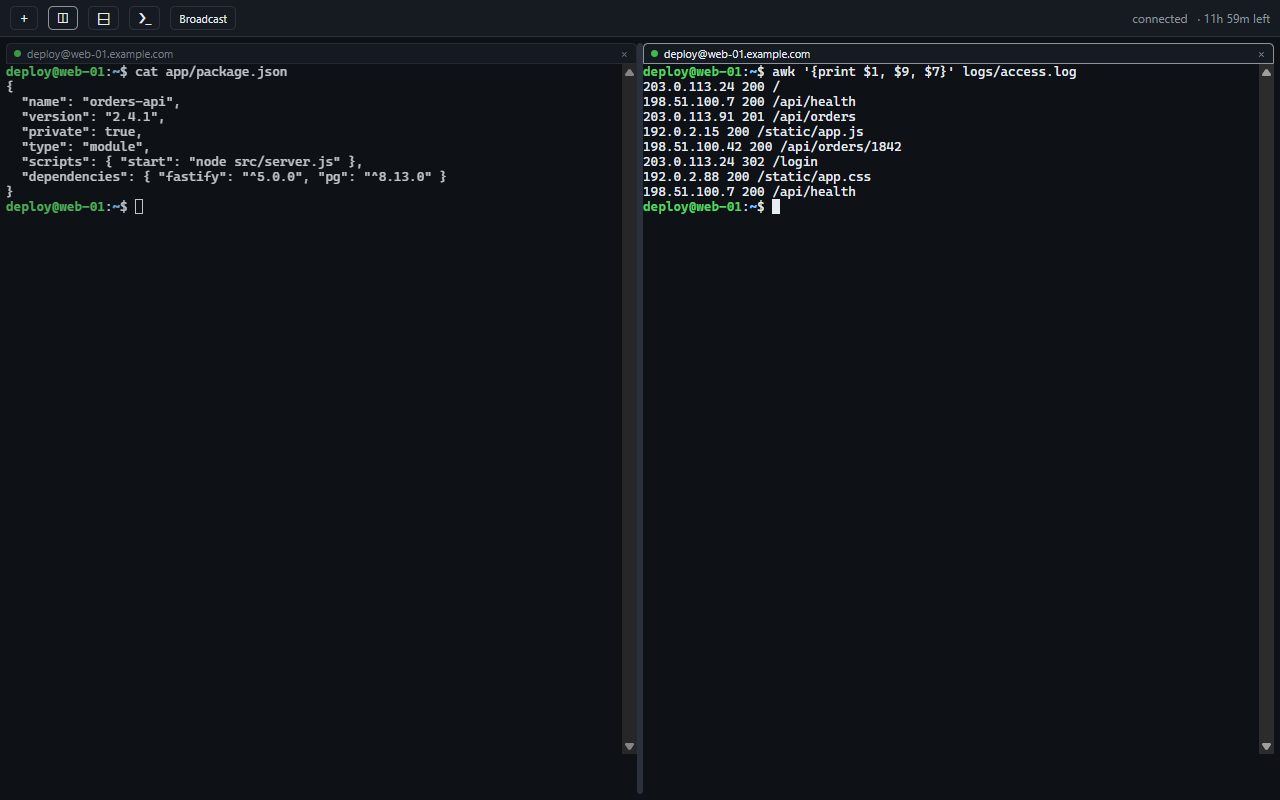Click the right terminal's active prompt cursor
The width and height of the screenshot is (1280, 800).
pos(776,207)
